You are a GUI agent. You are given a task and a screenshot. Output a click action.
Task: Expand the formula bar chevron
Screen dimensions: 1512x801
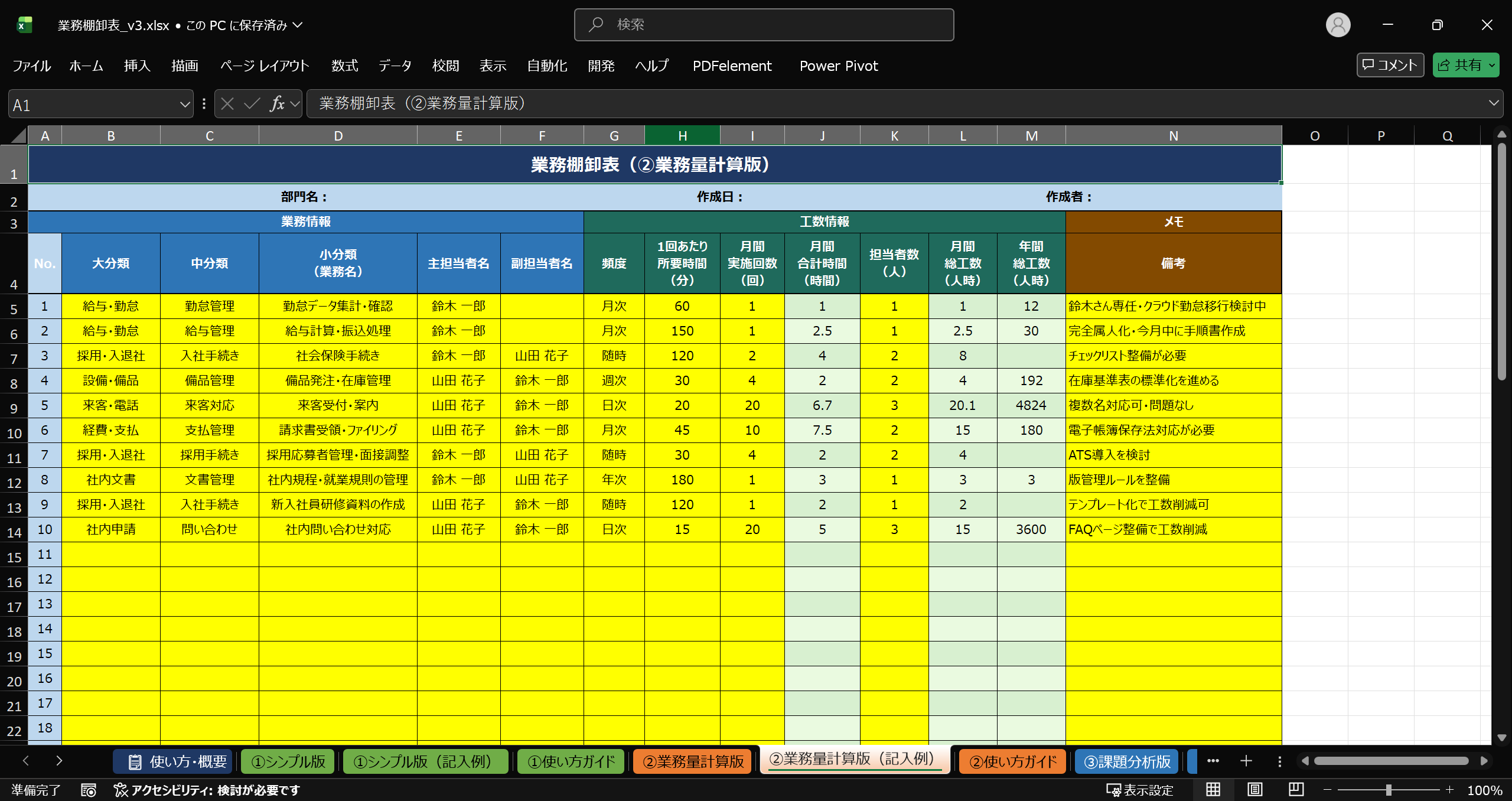(1494, 103)
